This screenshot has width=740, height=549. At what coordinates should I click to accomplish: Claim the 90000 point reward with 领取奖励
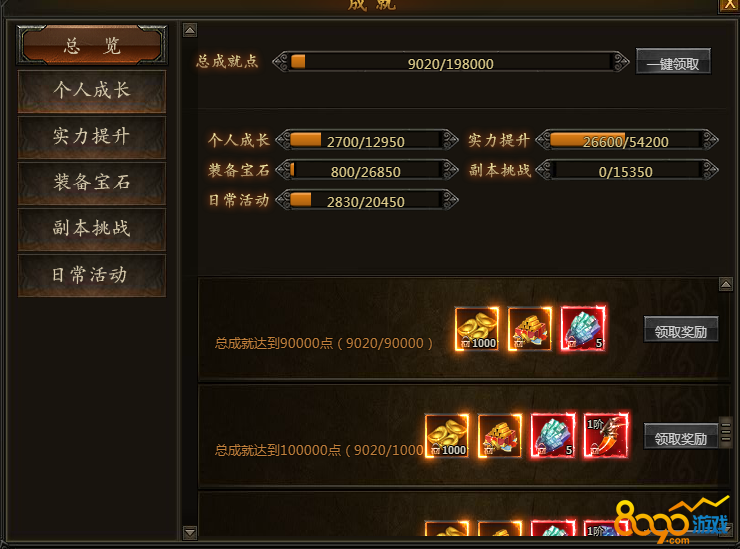[681, 329]
